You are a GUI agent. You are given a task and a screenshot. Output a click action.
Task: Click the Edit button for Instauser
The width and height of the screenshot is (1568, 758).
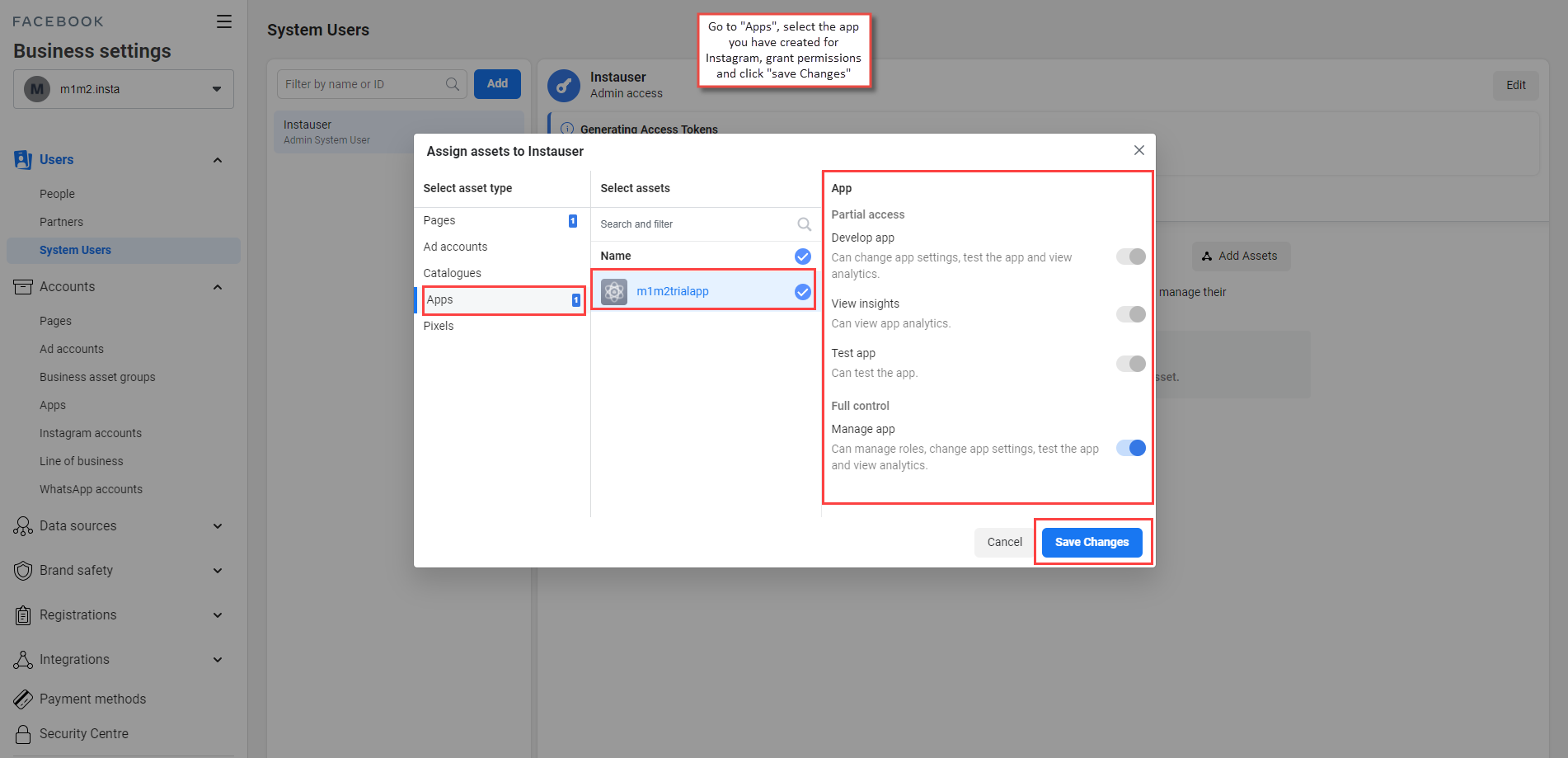(x=1515, y=85)
